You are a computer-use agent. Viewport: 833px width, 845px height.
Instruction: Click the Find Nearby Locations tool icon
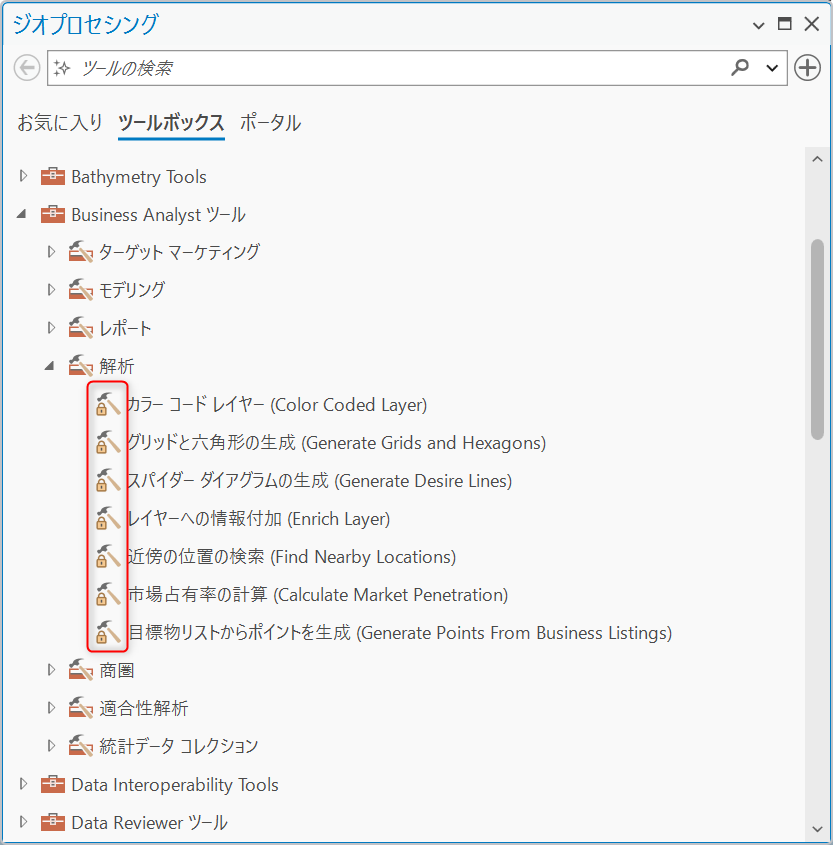coord(107,557)
